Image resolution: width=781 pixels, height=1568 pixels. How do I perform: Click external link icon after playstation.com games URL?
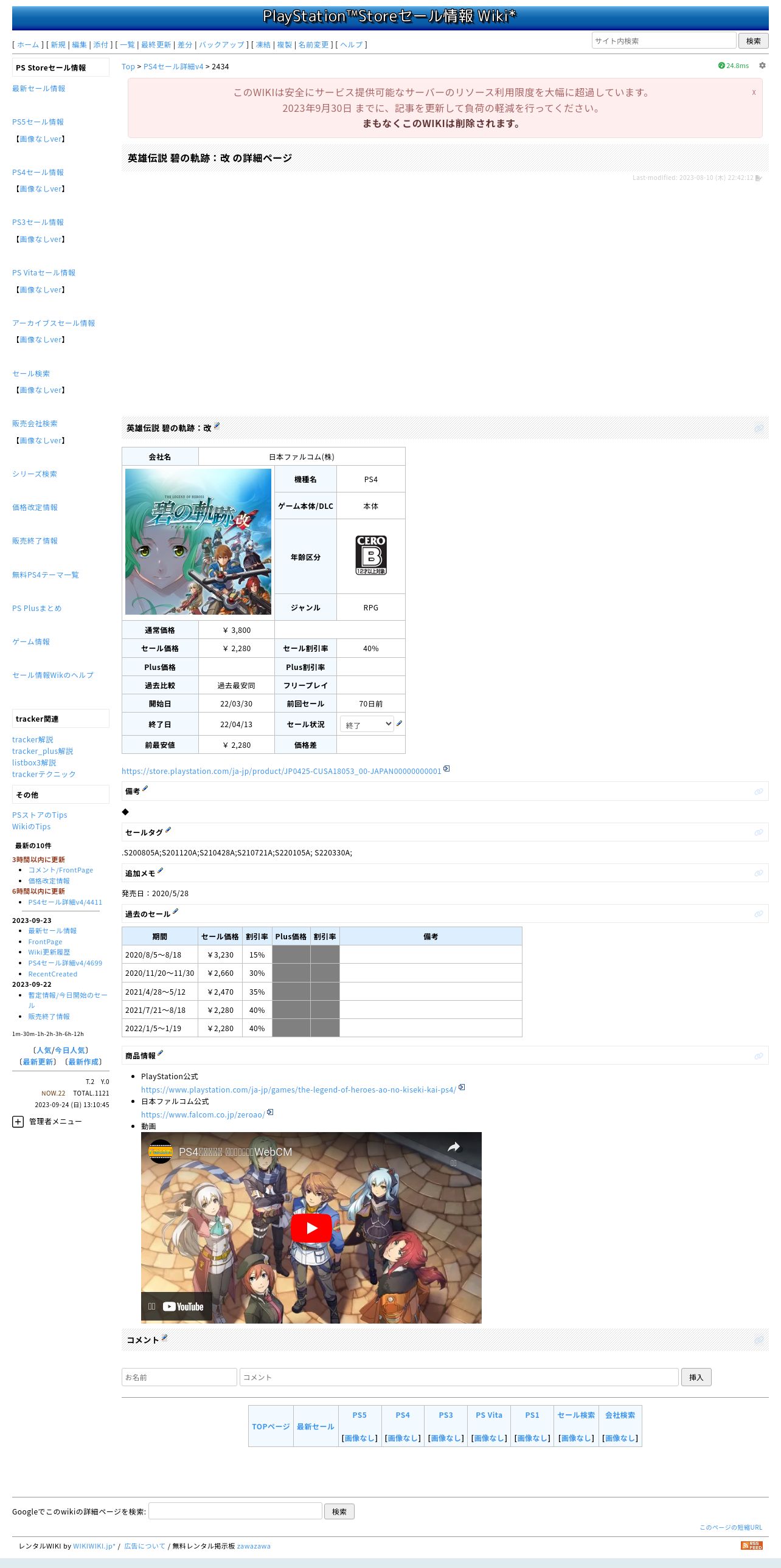[462, 1087]
